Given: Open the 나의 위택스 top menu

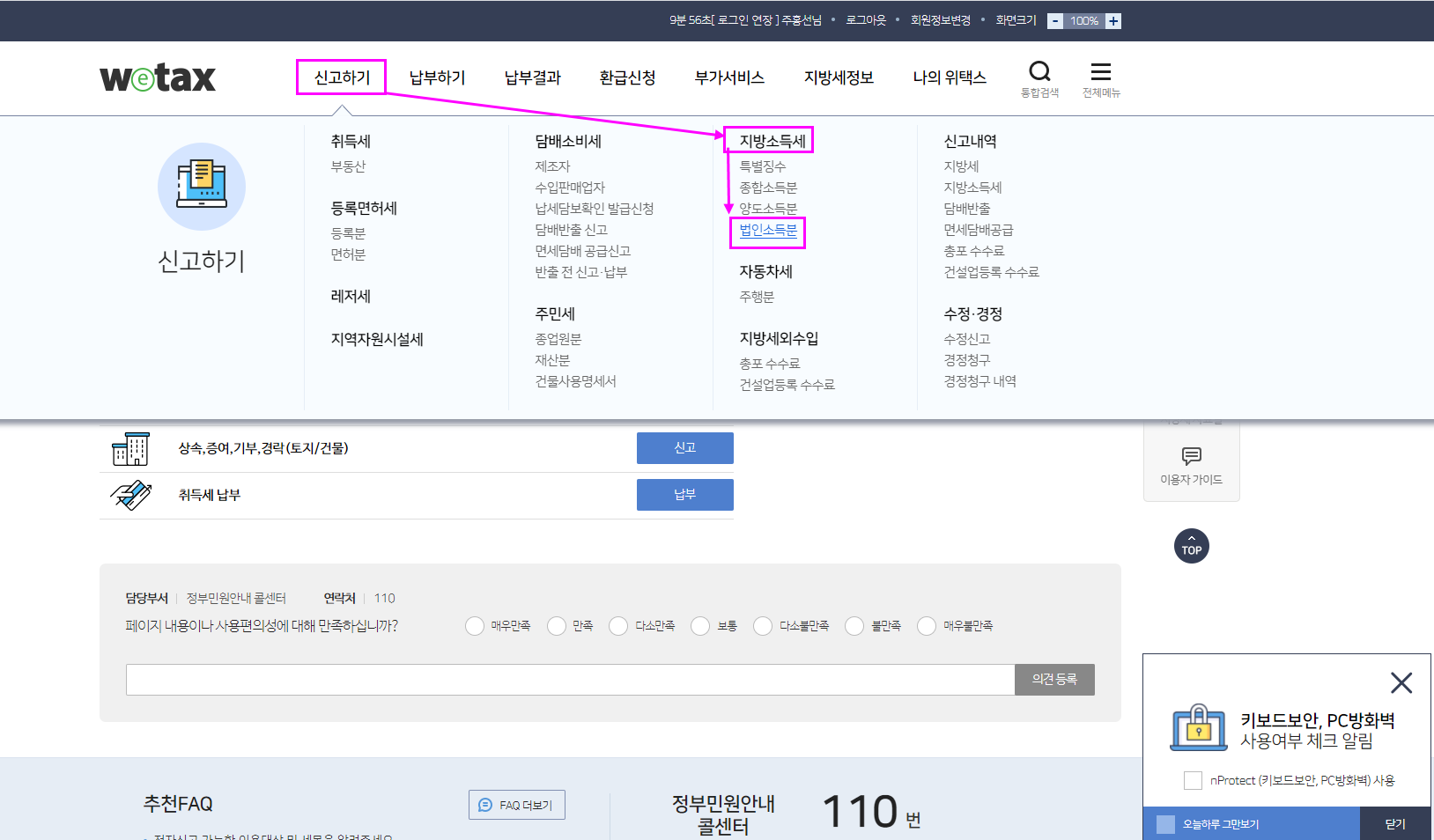Looking at the screenshot, I should click(x=950, y=77).
